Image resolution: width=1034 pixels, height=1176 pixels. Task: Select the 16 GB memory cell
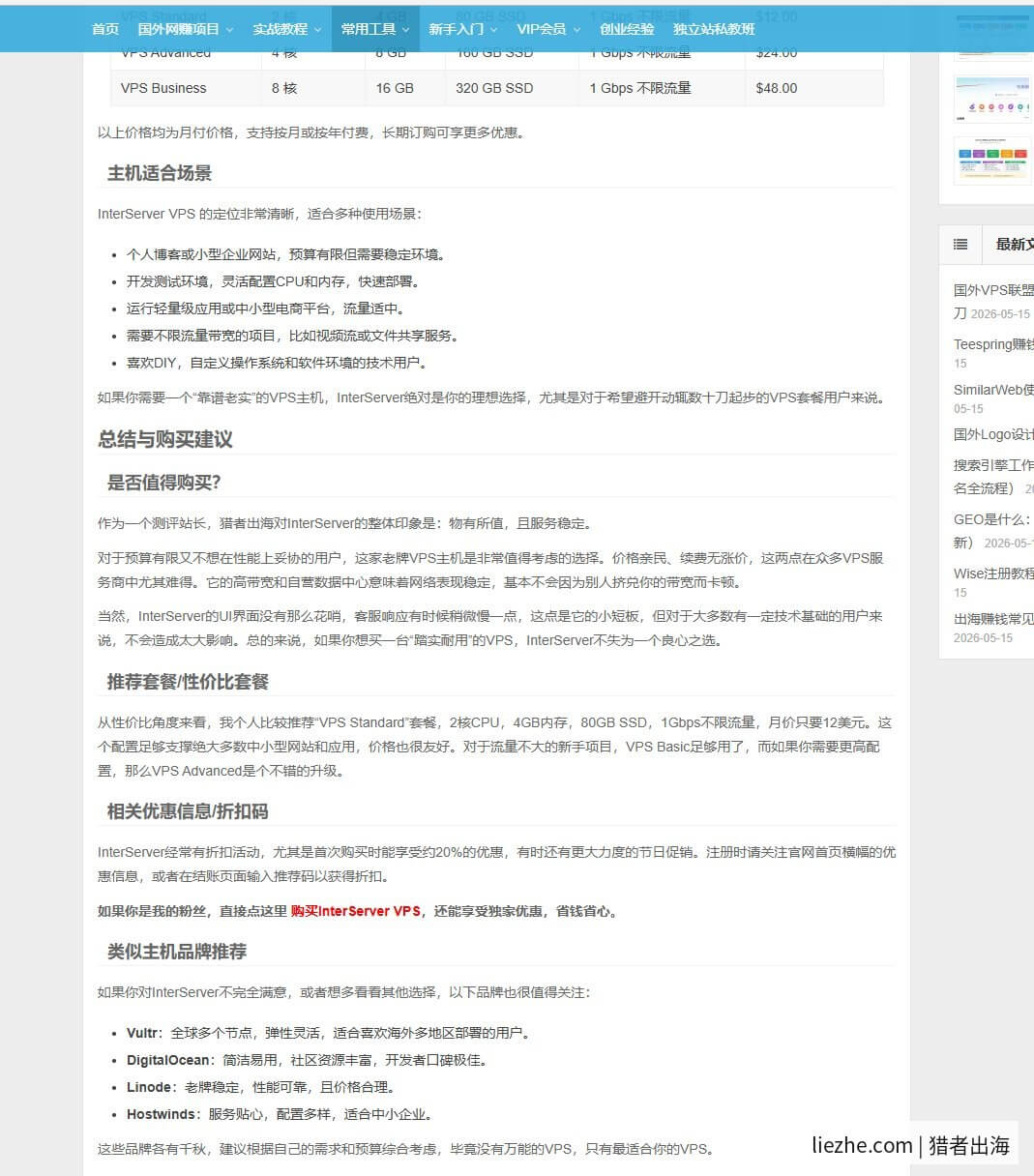pyautogui.click(x=405, y=88)
